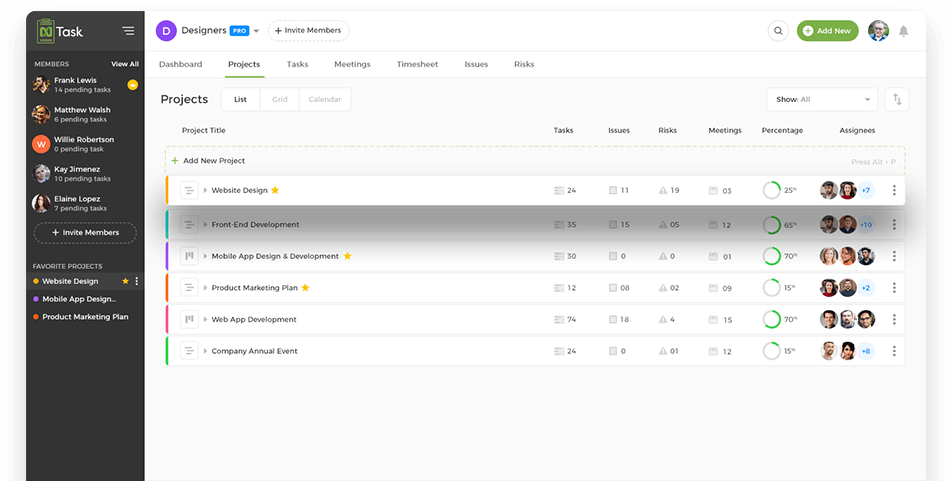Image resolution: width=952 pixels, height=481 pixels.
Task: Click risks icon in Product Marketing Plan row
Action: click(663, 288)
